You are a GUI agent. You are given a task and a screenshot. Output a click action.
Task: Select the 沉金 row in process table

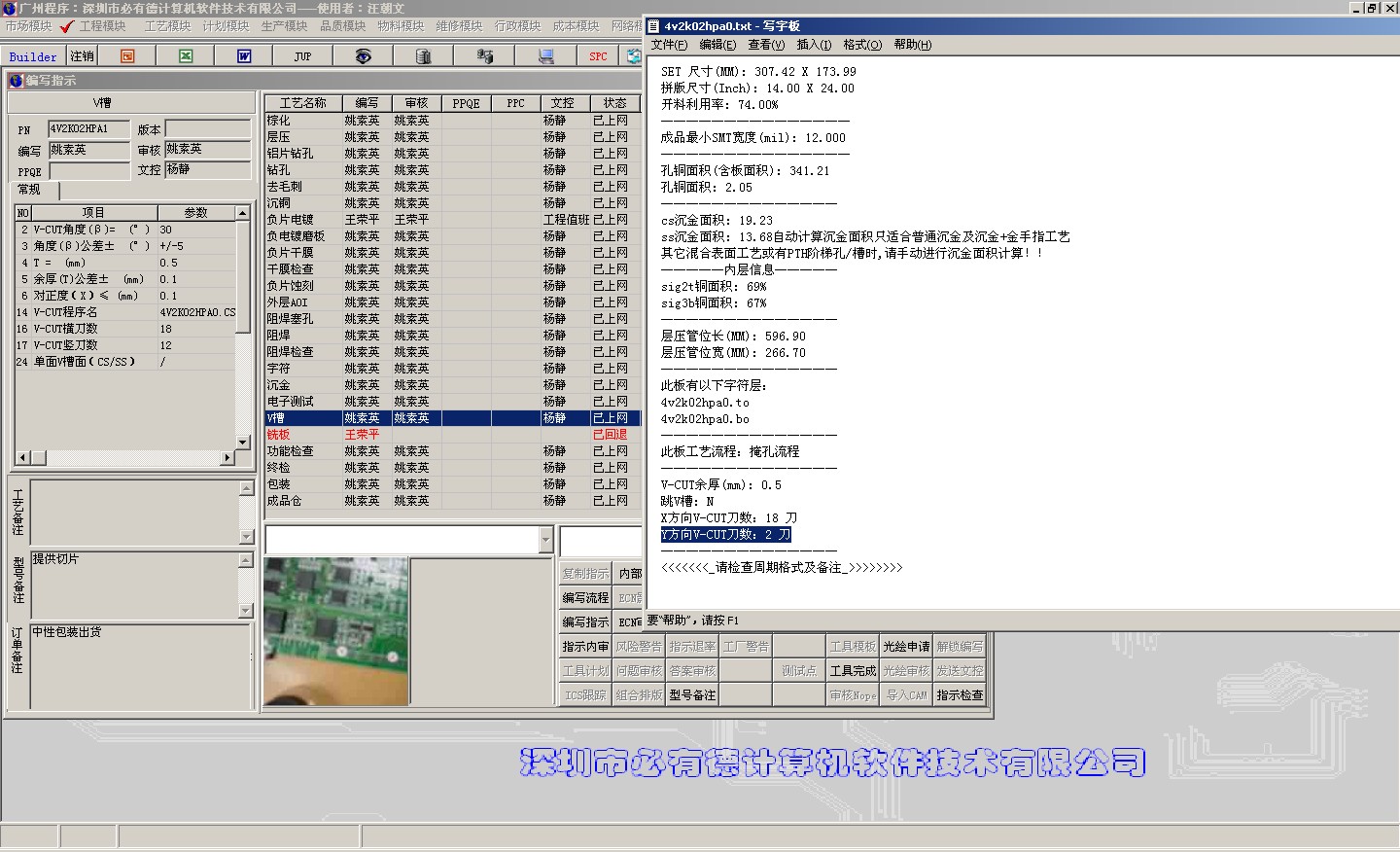(x=453, y=385)
